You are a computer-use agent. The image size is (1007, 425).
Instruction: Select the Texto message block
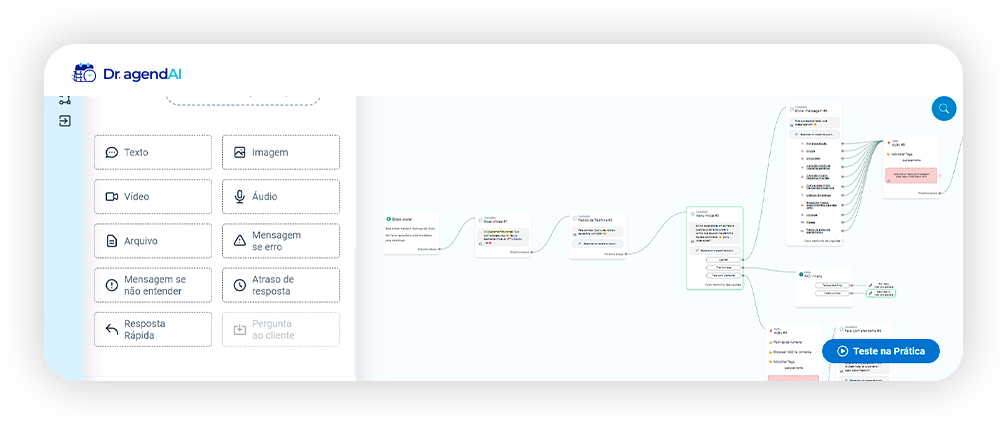coord(153,152)
